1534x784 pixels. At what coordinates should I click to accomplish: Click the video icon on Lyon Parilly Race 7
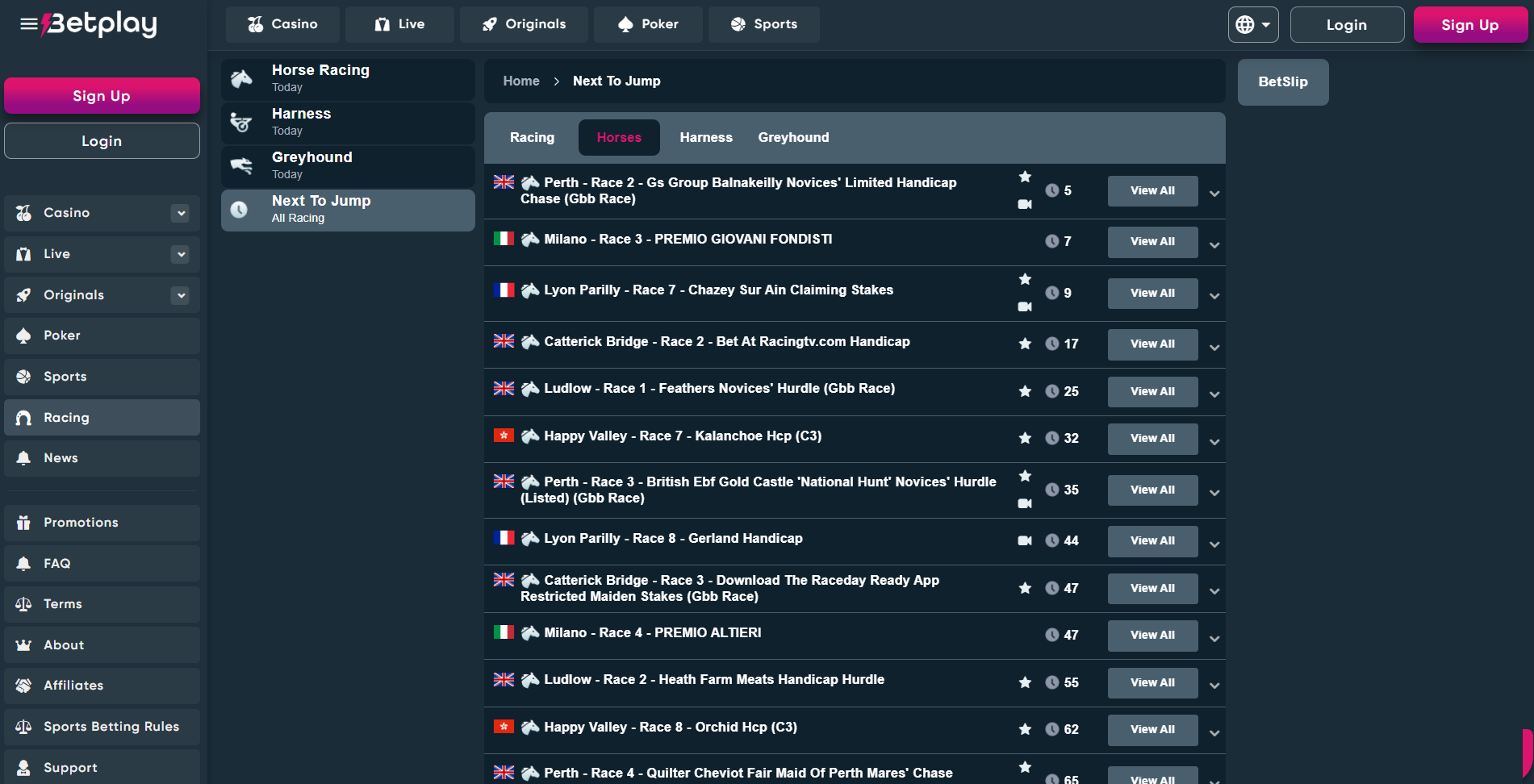click(1025, 307)
